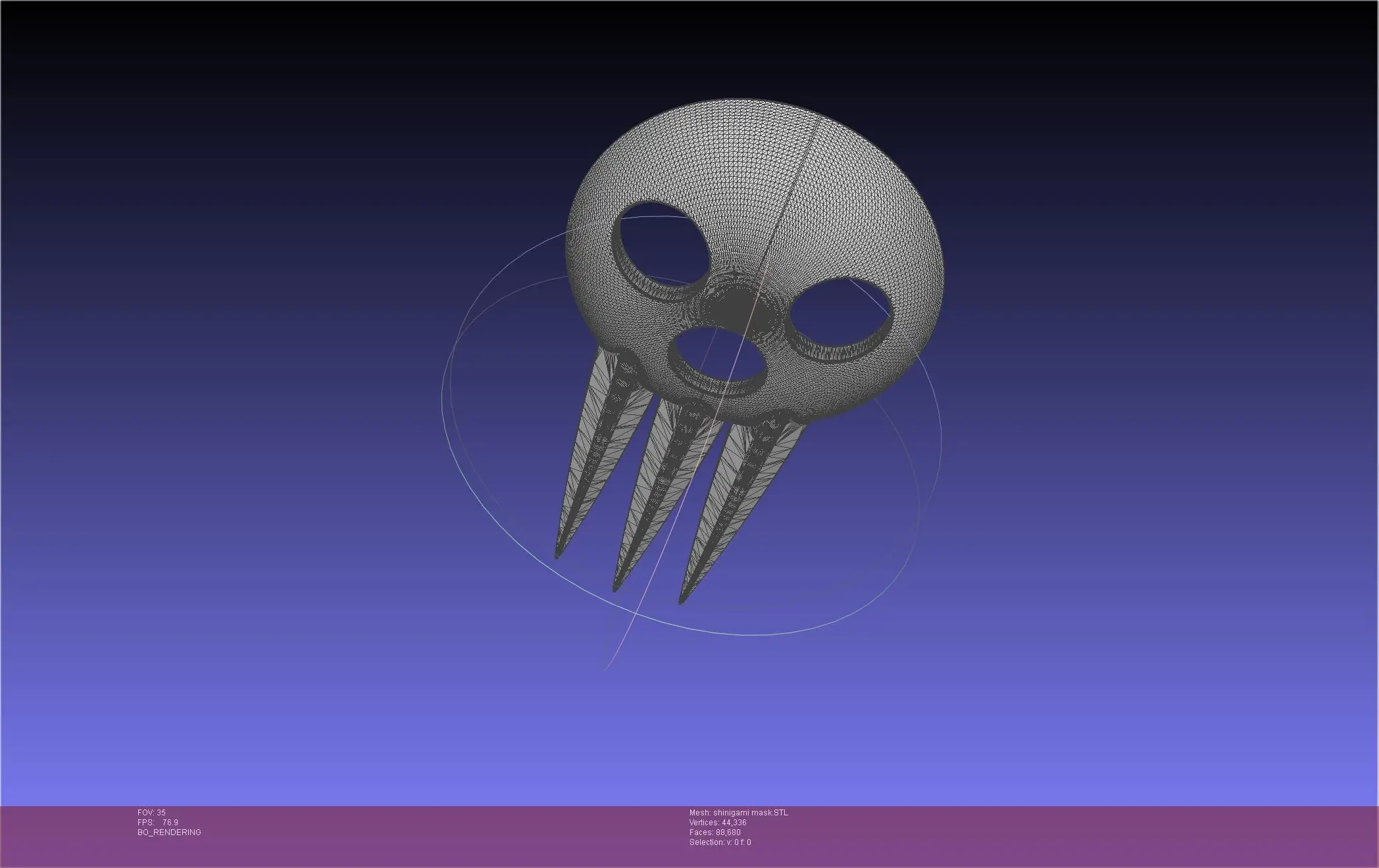Click the 'BO_RENDERING' status label

click(x=169, y=832)
